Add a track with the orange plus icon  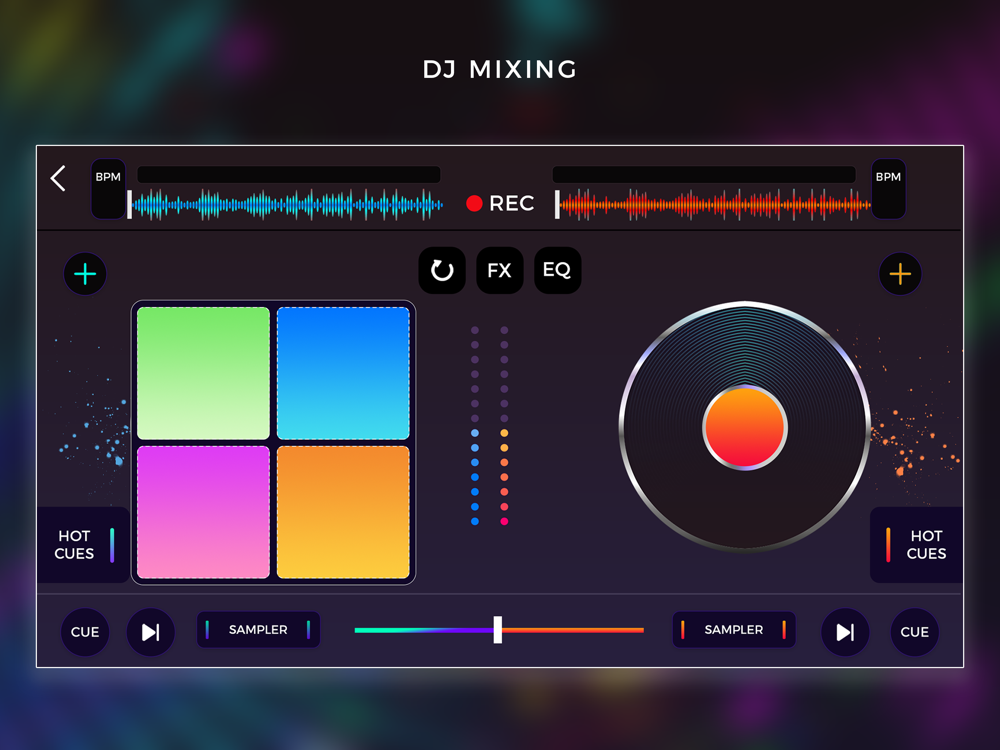coord(900,274)
